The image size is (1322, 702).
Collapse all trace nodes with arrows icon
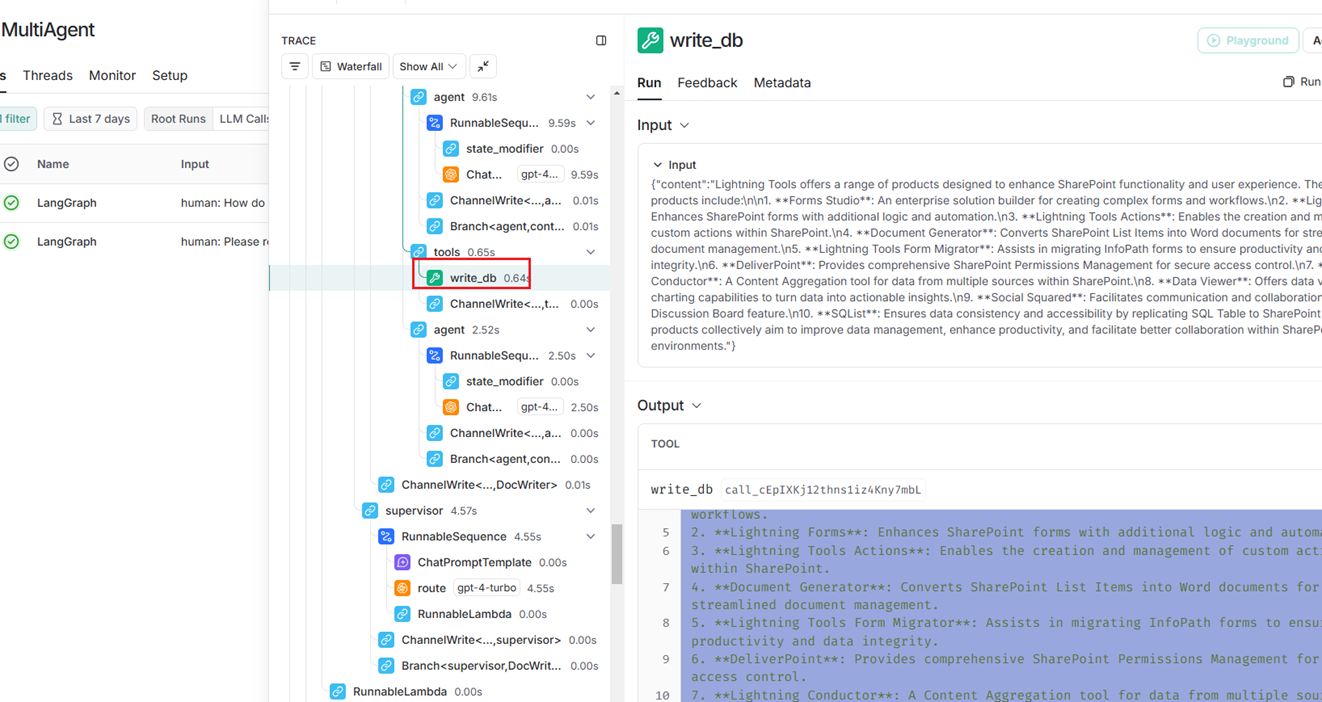(x=483, y=67)
